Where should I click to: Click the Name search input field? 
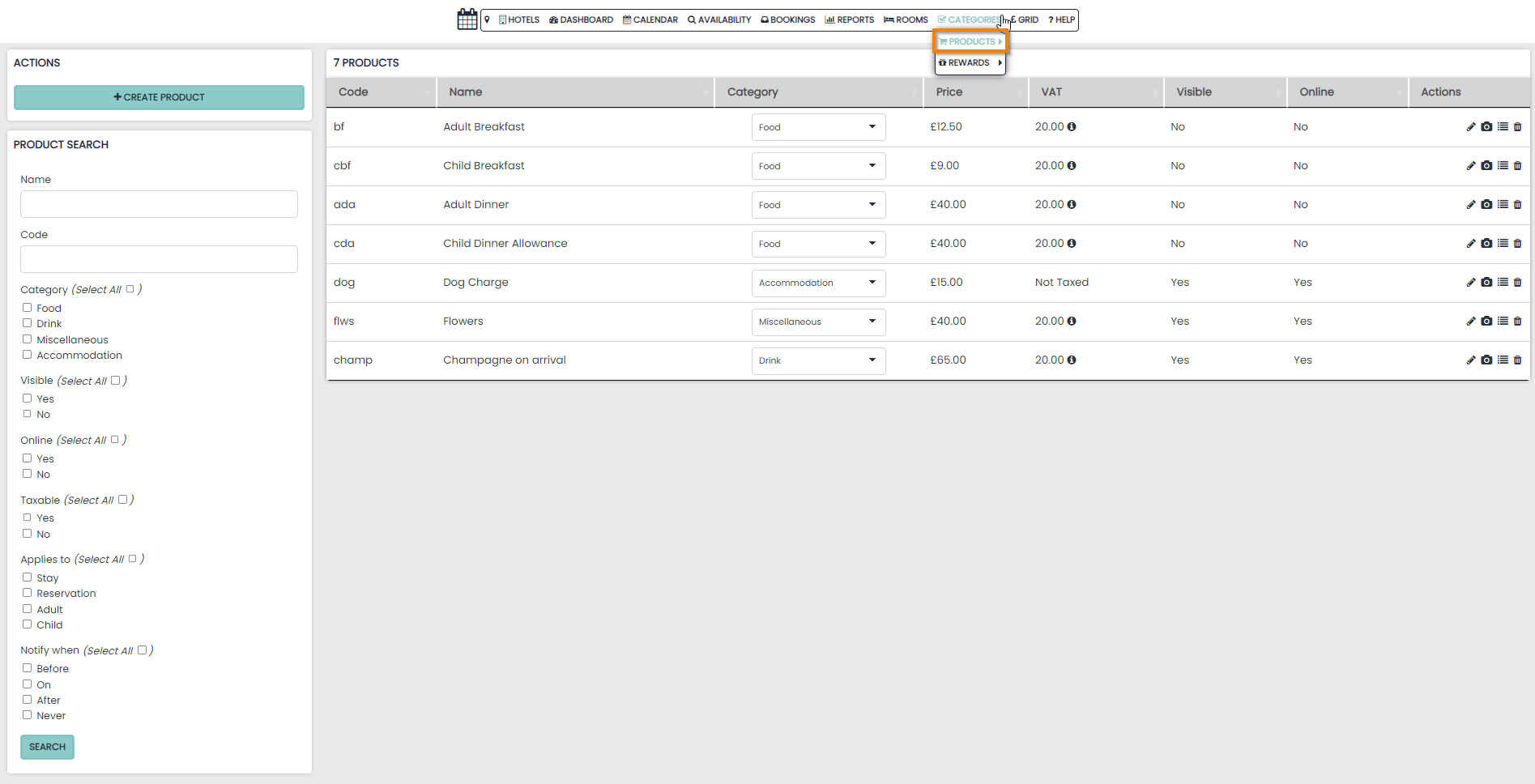tap(159, 204)
